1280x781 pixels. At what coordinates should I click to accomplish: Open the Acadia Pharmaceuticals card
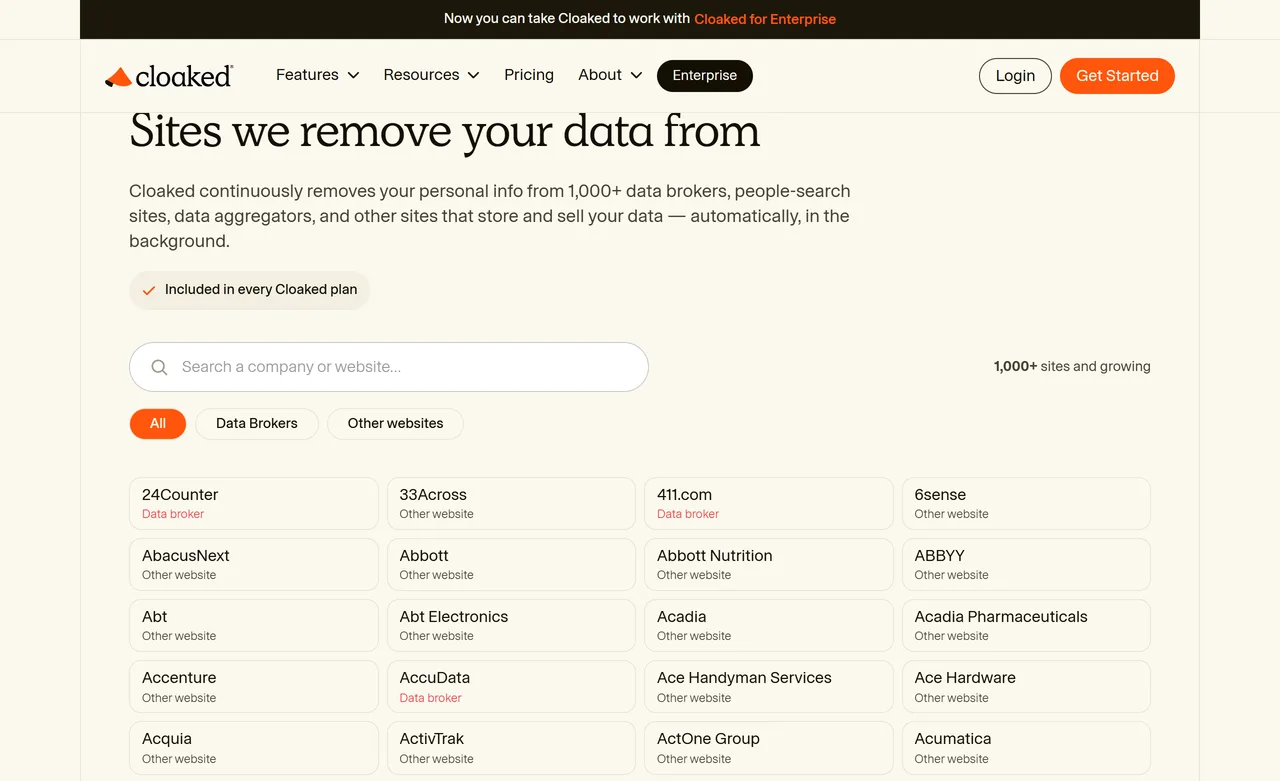tap(1026, 625)
